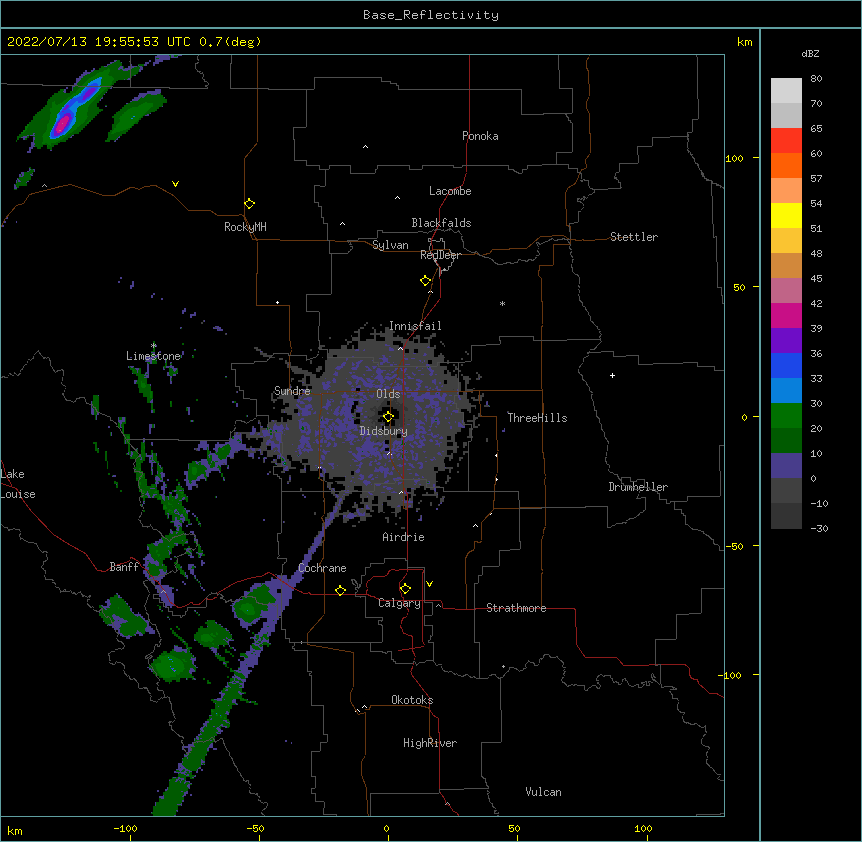The width and height of the screenshot is (862, 842).
Task: Click the Airdrie town label
Action: tap(403, 537)
